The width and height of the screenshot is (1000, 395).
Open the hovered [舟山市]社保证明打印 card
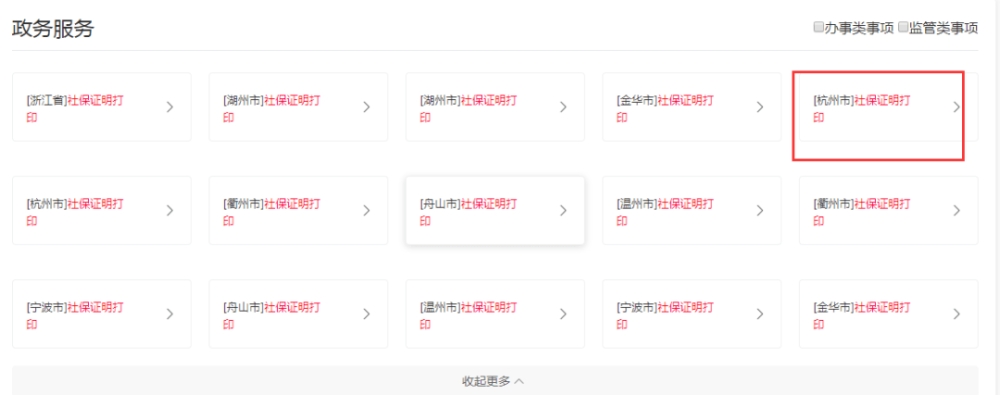[495, 211]
